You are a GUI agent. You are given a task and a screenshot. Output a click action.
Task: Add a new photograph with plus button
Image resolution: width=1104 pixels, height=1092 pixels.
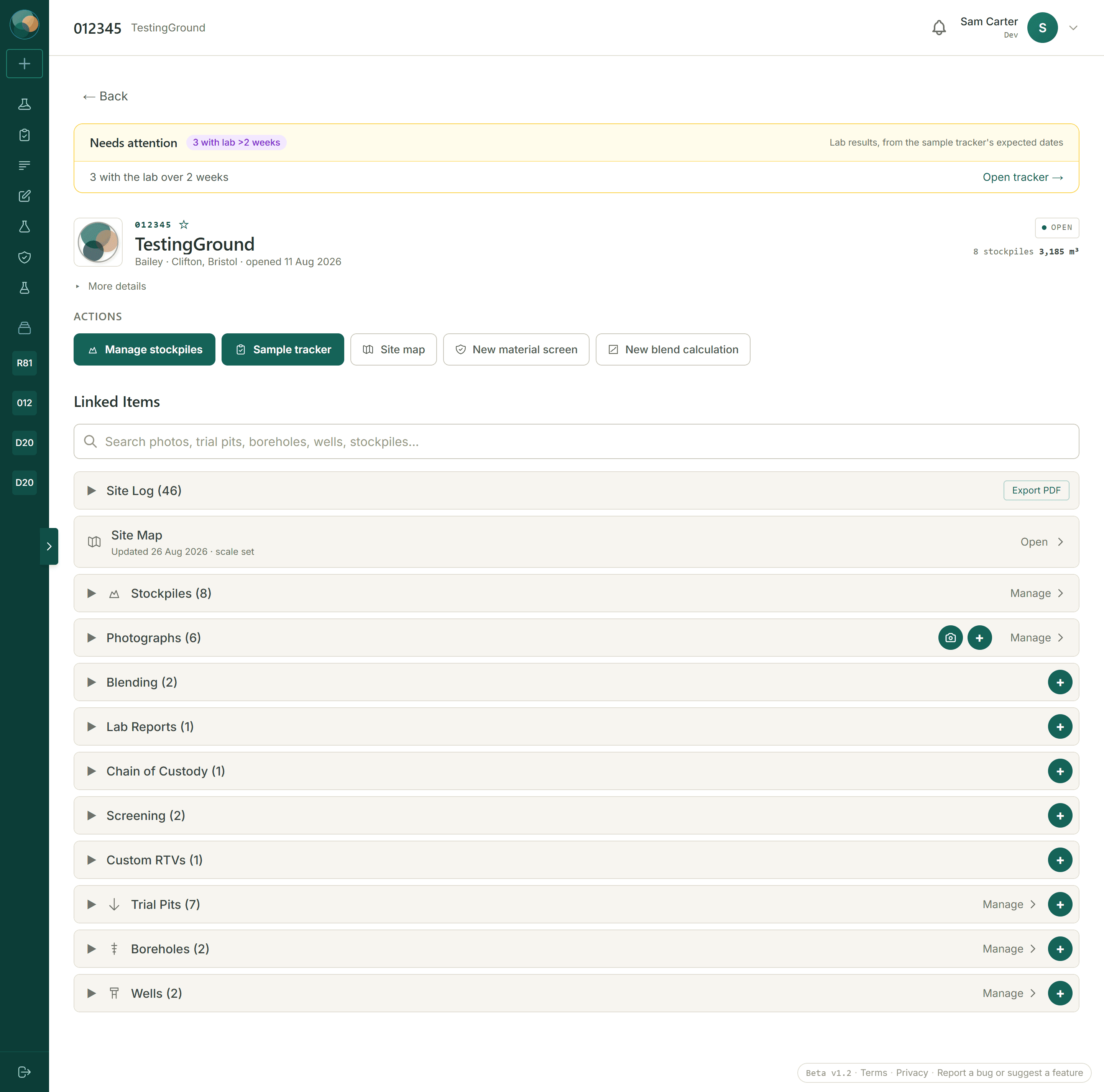pos(979,637)
